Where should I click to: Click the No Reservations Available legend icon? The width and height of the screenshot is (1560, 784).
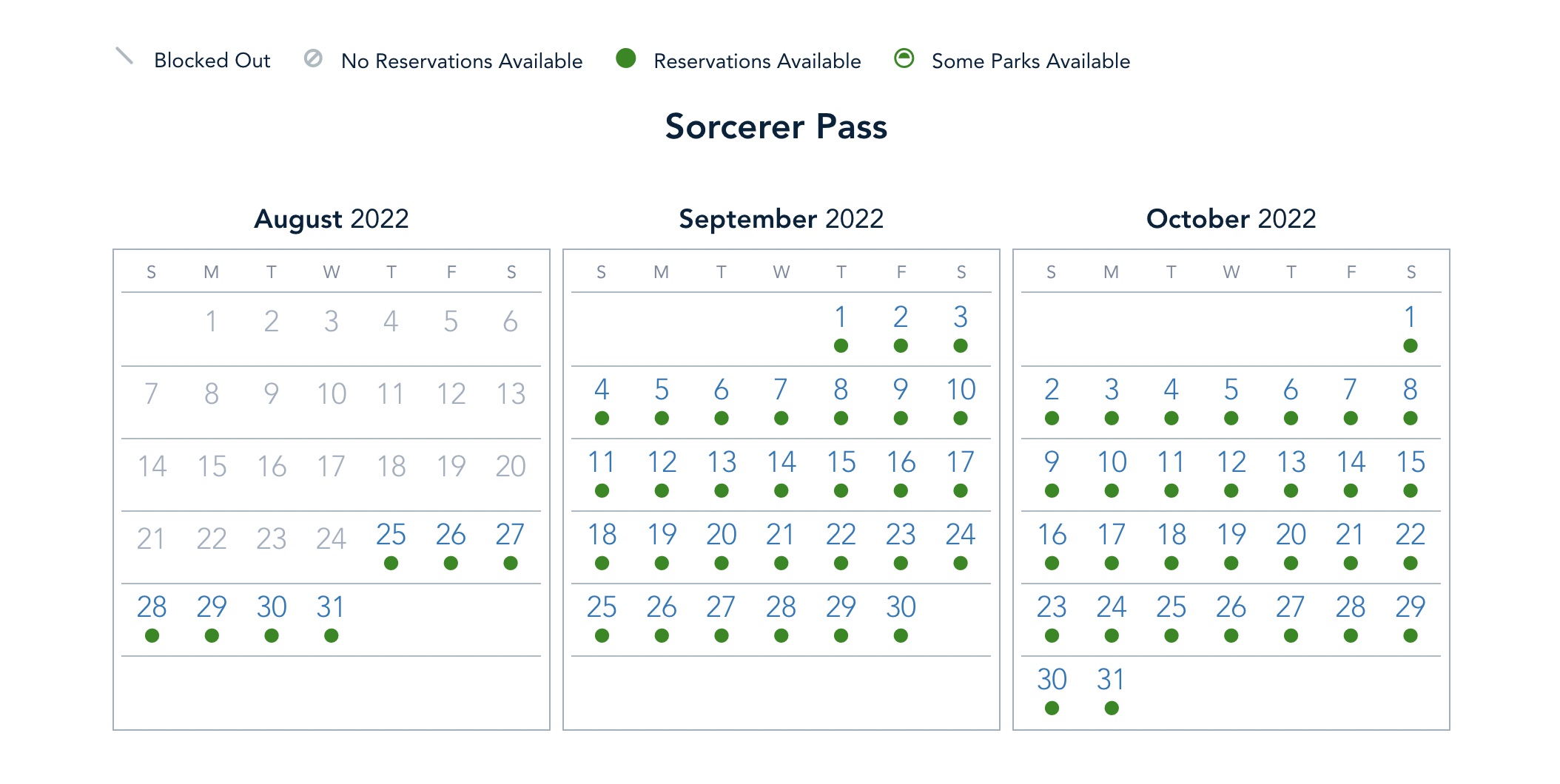click(313, 58)
